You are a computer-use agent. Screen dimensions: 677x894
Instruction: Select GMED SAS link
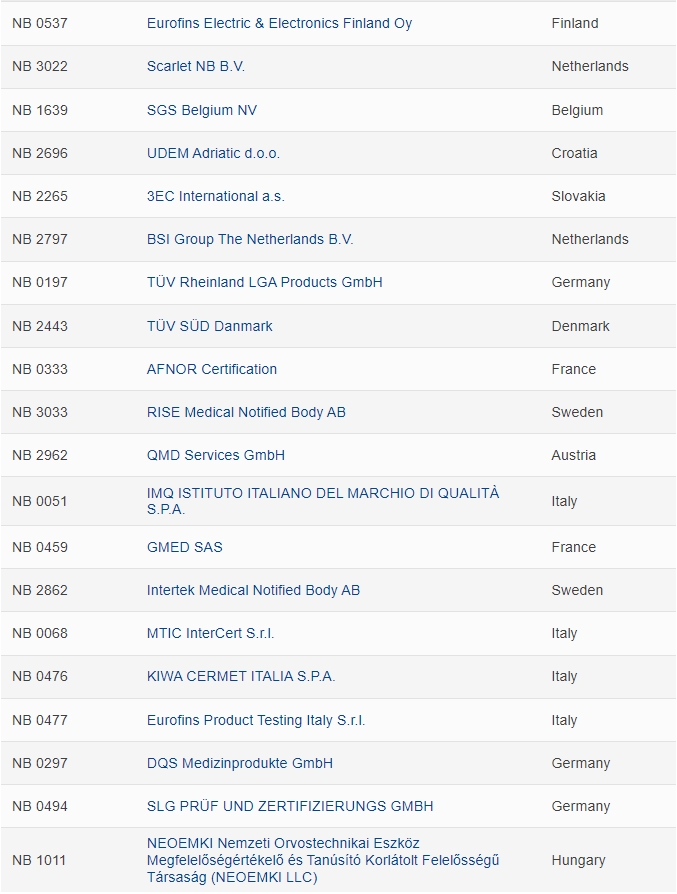tap(184, 547)
